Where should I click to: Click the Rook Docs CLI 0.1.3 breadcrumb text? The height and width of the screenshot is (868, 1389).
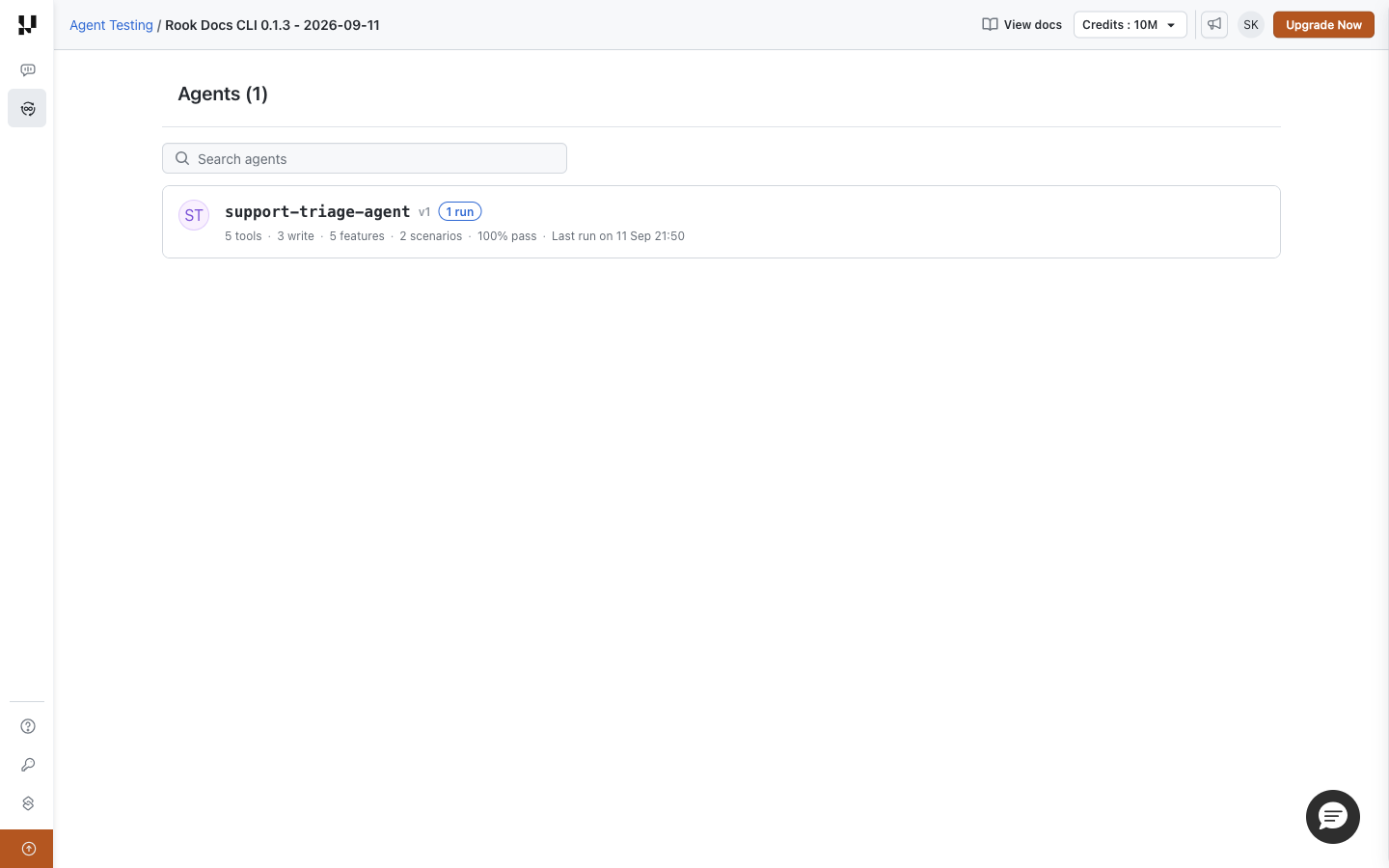[272, 25]
